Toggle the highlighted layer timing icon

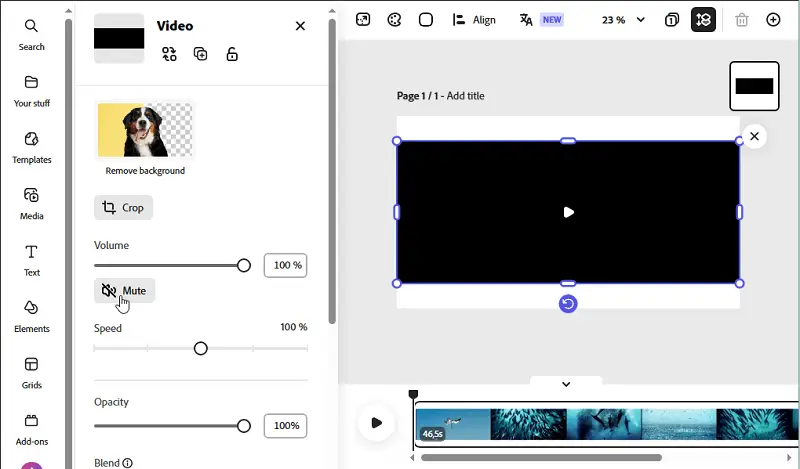(x=703, y=19)
